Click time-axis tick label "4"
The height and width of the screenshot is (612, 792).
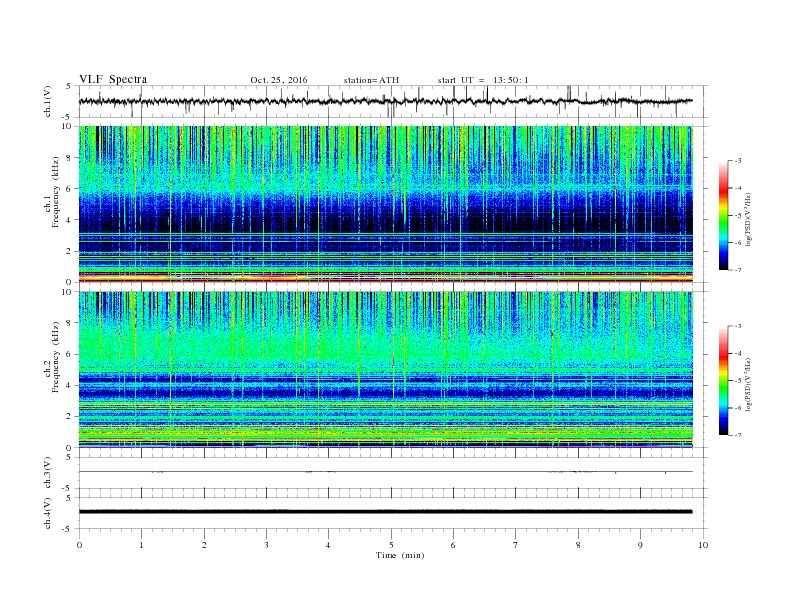tap(328, 545)
